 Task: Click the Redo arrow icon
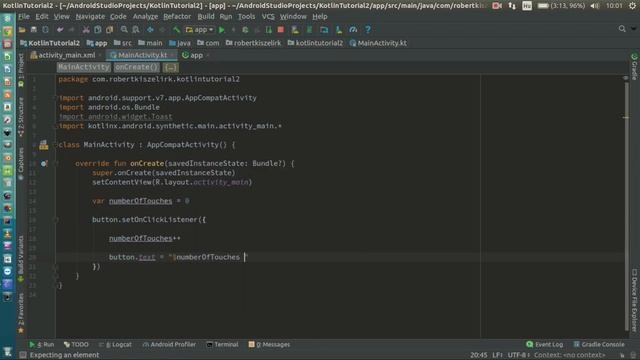(x=71, y=30)
